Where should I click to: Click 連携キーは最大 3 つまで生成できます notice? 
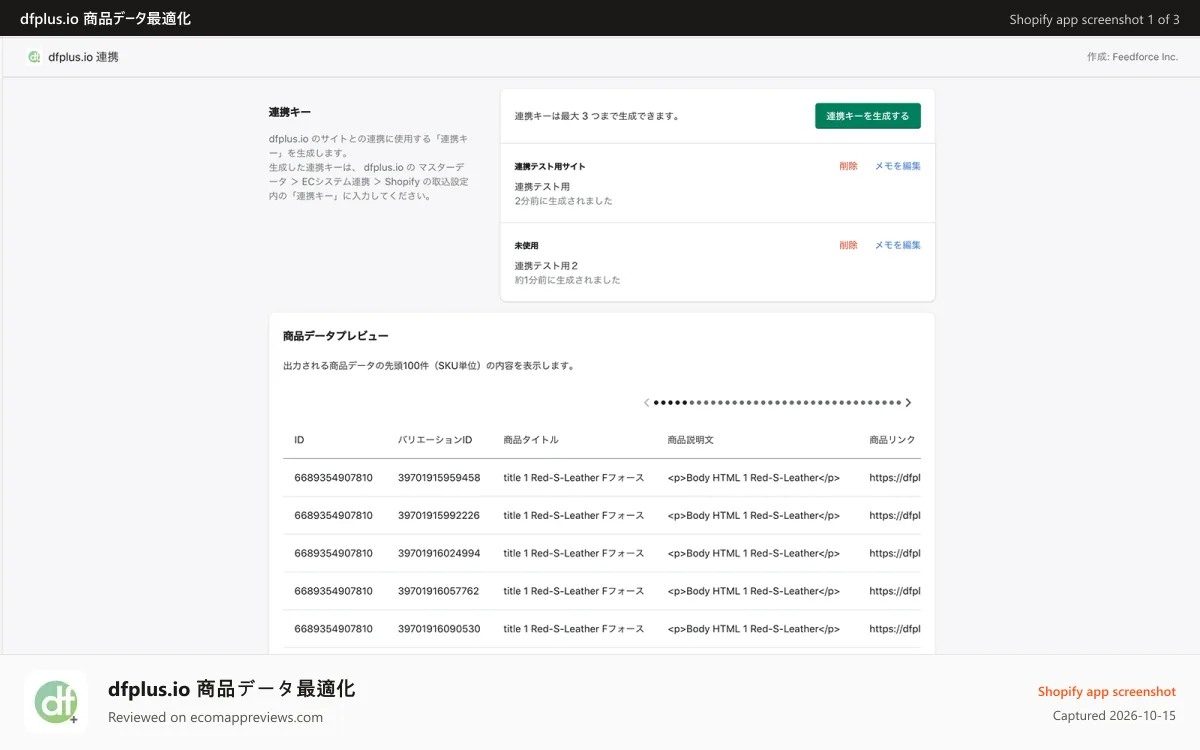[x=597, y=116]
